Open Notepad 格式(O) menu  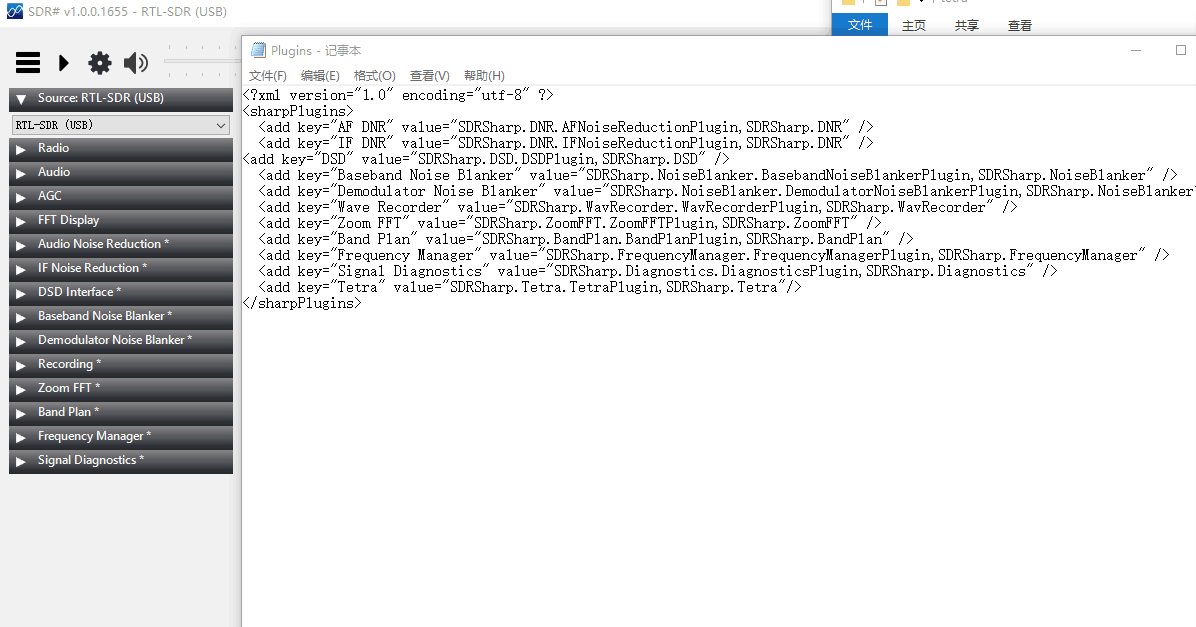(x=375, y=76)
